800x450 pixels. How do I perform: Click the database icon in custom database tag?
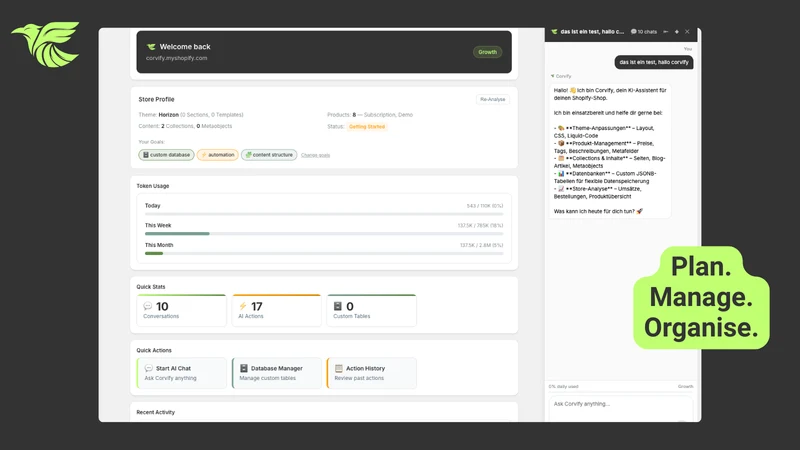(145, 155)
